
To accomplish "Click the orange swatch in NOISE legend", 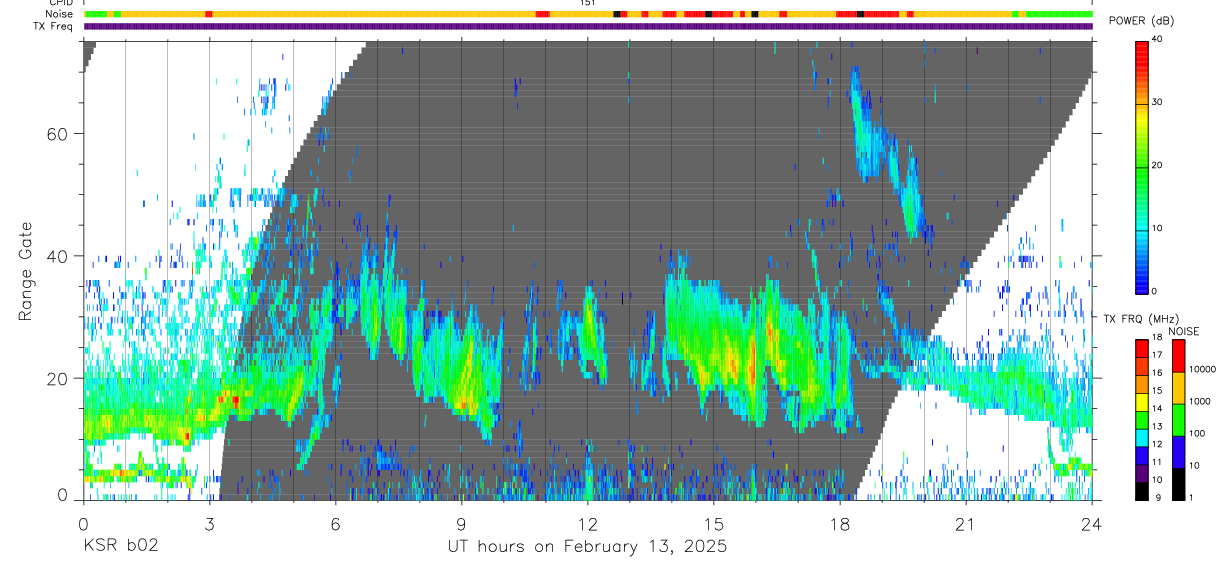I will 1178,388.
